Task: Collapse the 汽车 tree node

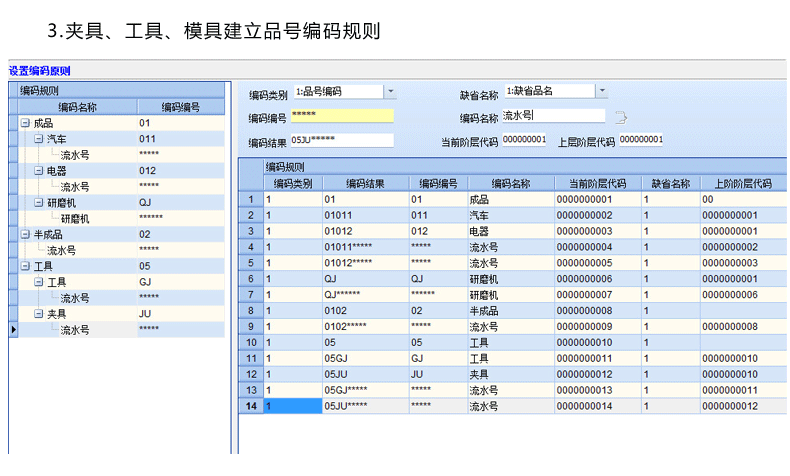Action: tap(38, 139)
